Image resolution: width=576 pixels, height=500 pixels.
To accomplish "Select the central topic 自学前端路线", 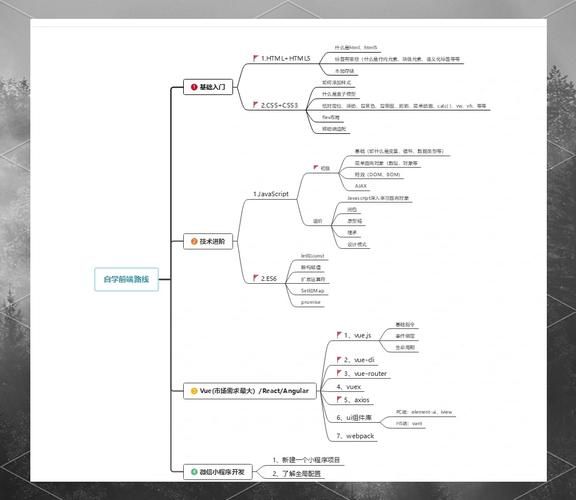I will tap(126, 279).
